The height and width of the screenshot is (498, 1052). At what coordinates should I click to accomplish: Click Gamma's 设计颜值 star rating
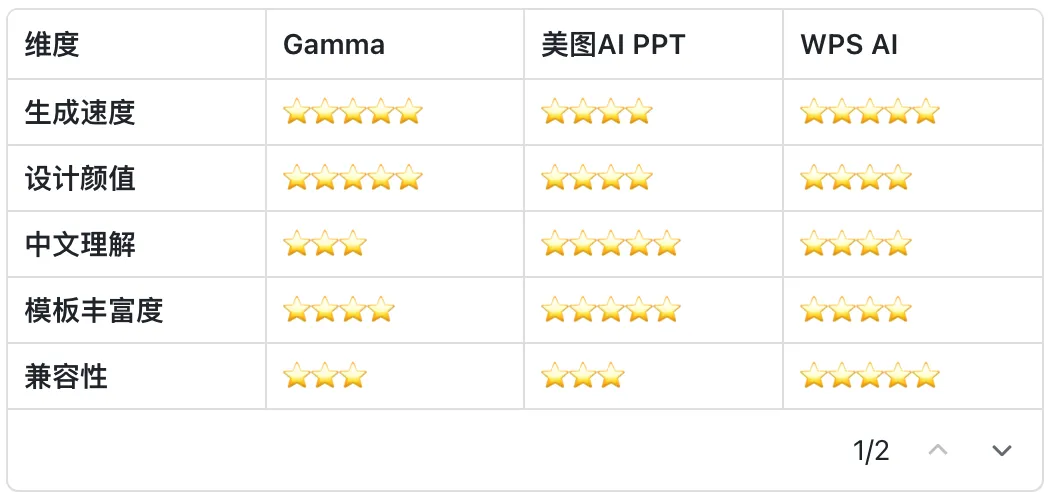click(353, 179)
